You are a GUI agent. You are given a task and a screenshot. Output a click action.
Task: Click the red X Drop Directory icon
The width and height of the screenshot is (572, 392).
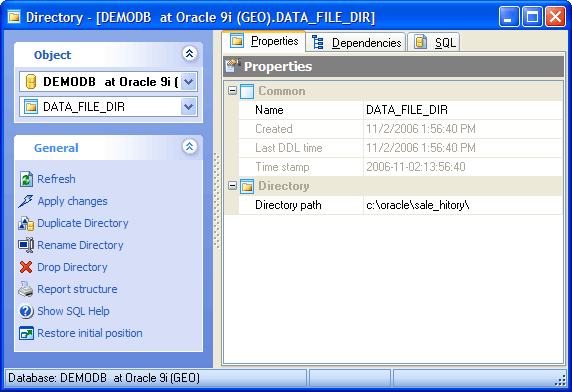[x=26, y=267]
